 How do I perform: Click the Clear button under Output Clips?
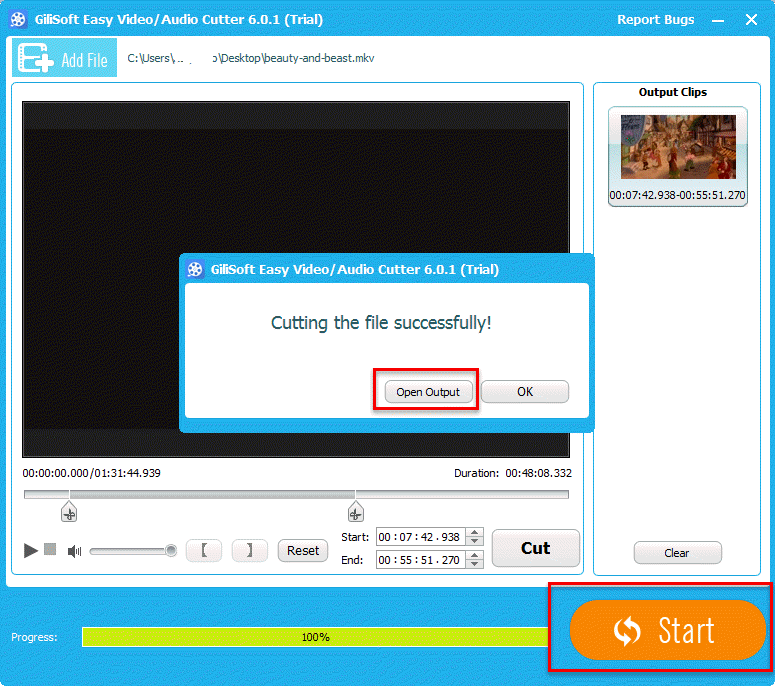(677, 553)
